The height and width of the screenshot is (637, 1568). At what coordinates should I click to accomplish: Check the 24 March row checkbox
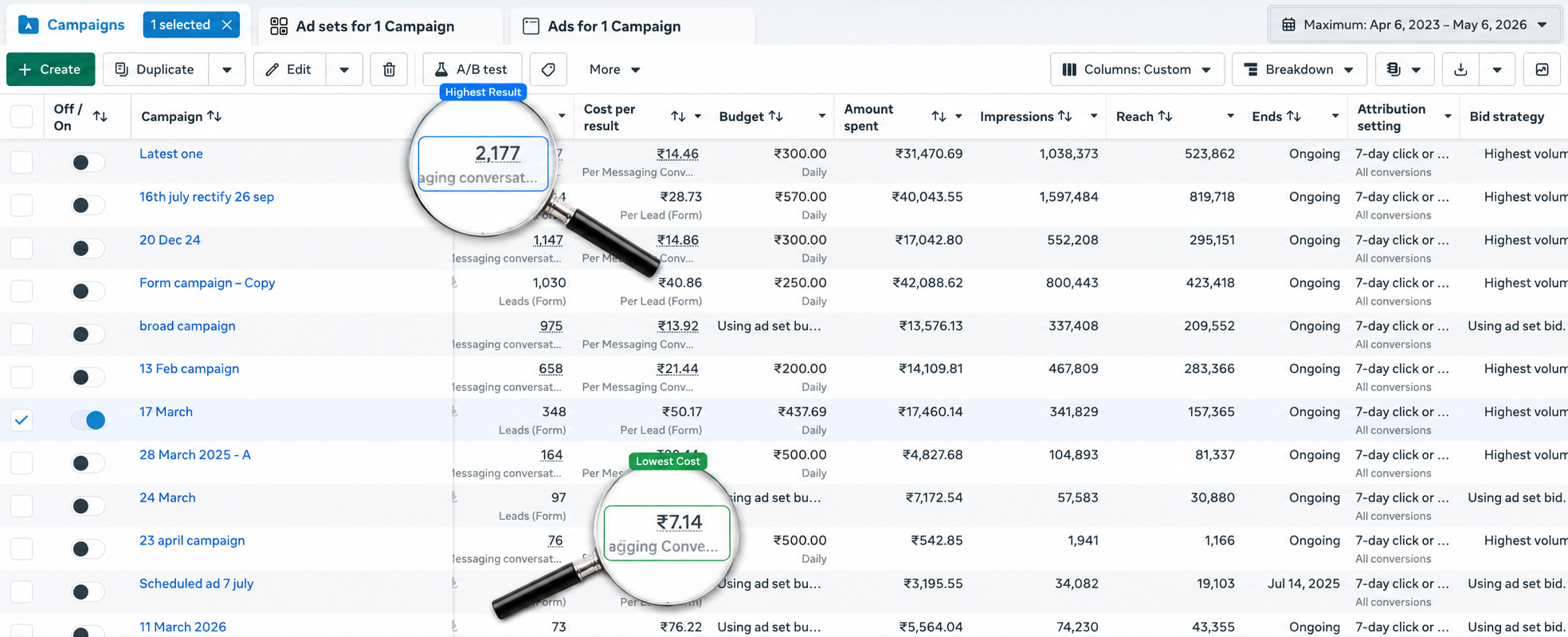pos(22,506)
